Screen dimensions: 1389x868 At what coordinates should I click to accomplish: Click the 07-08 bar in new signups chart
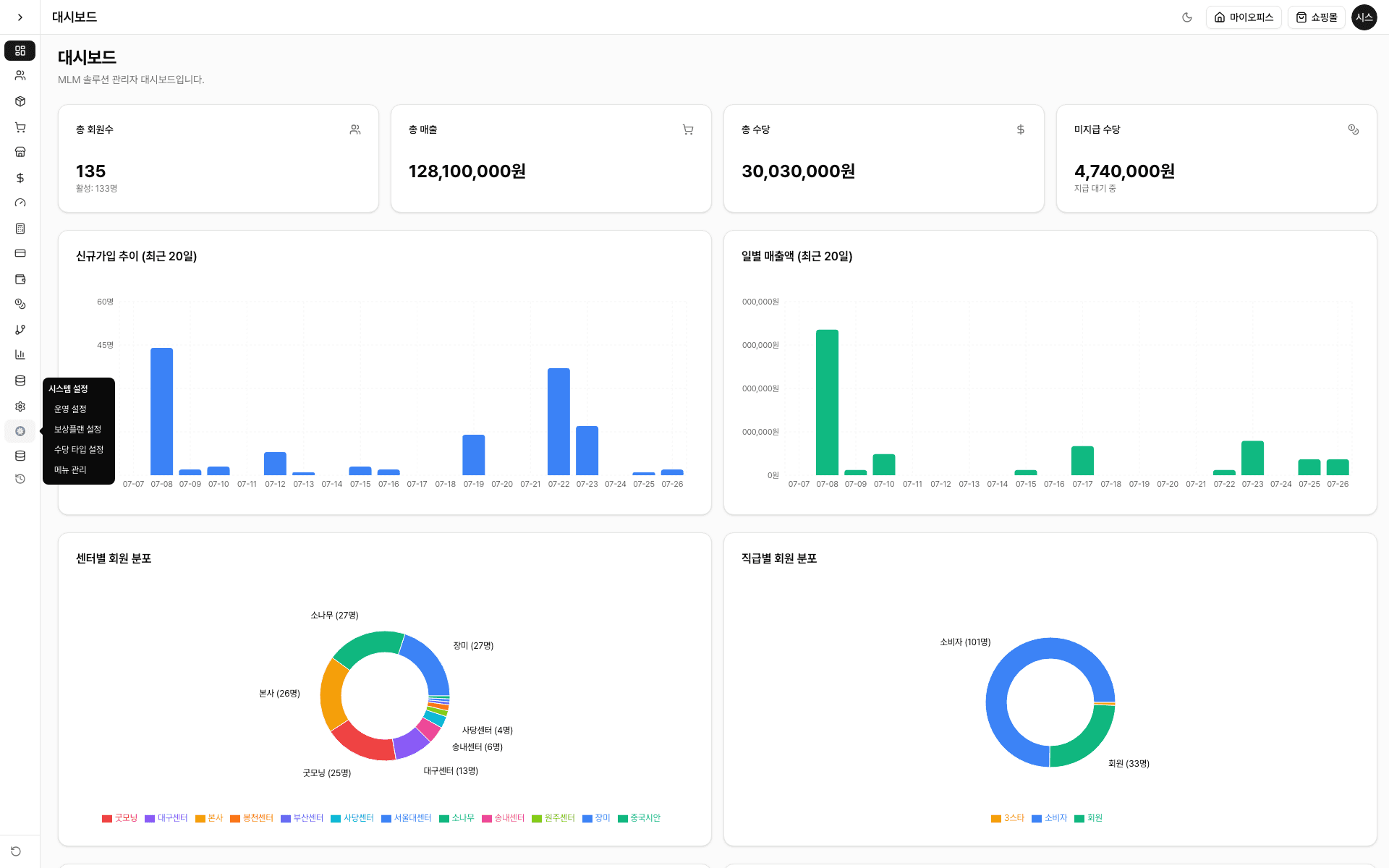(x=162, y=412)
